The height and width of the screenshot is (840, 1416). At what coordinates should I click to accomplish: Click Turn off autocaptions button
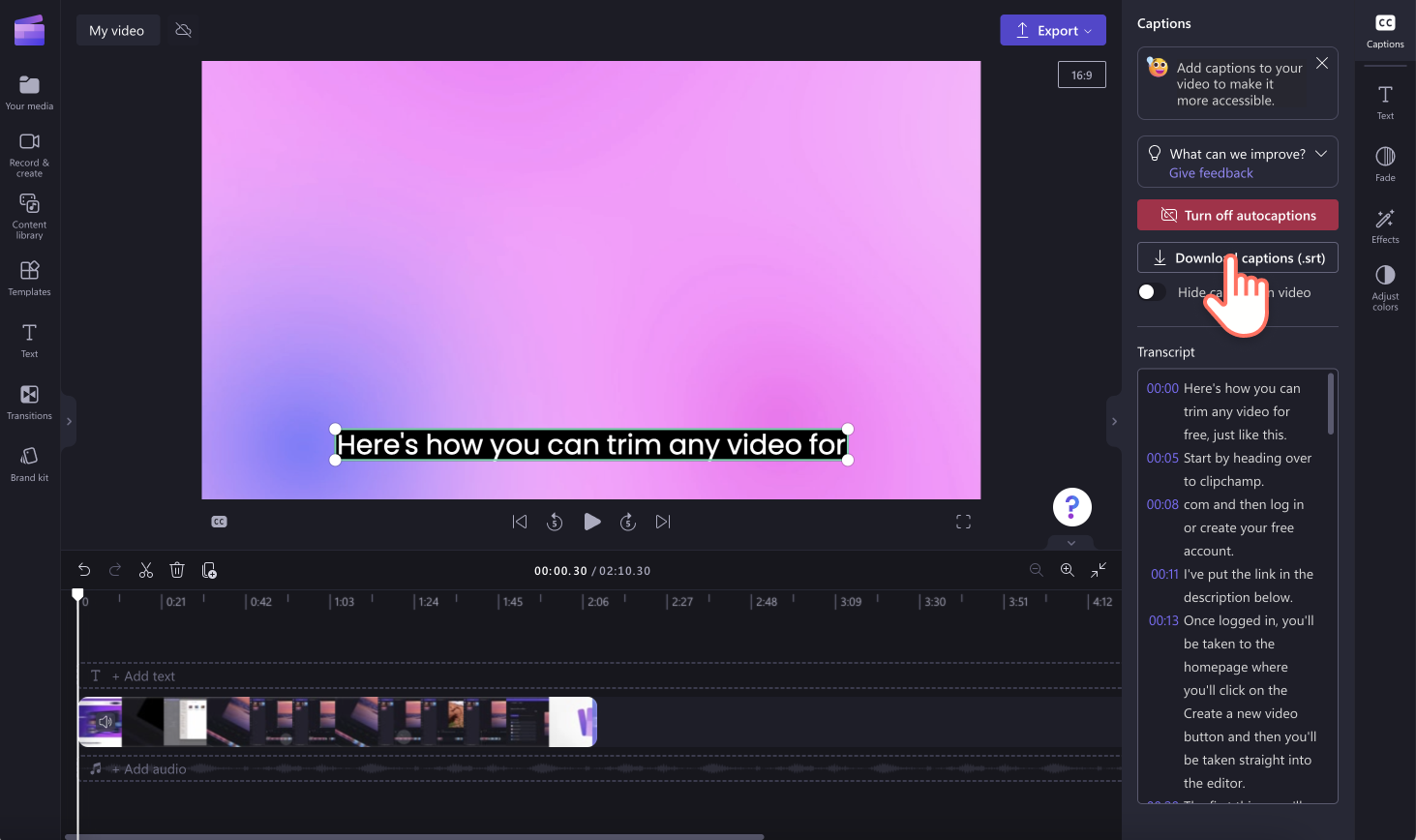[x=1238, y=215]
